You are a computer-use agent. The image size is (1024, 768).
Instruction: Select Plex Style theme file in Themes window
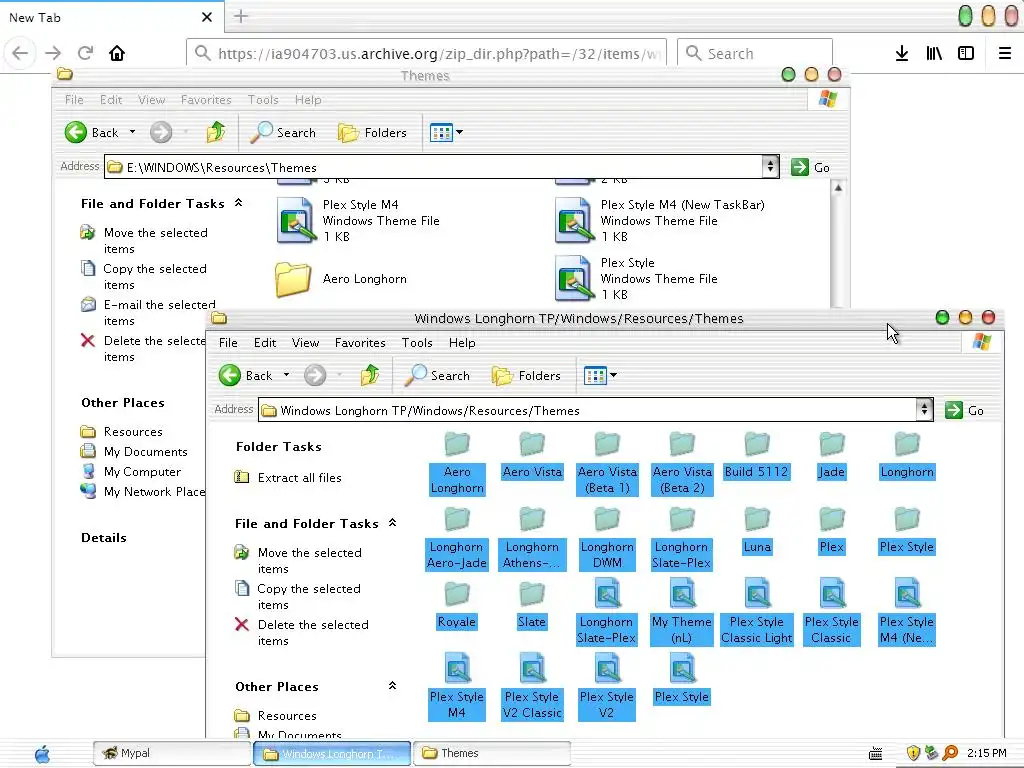click(636, 279)
